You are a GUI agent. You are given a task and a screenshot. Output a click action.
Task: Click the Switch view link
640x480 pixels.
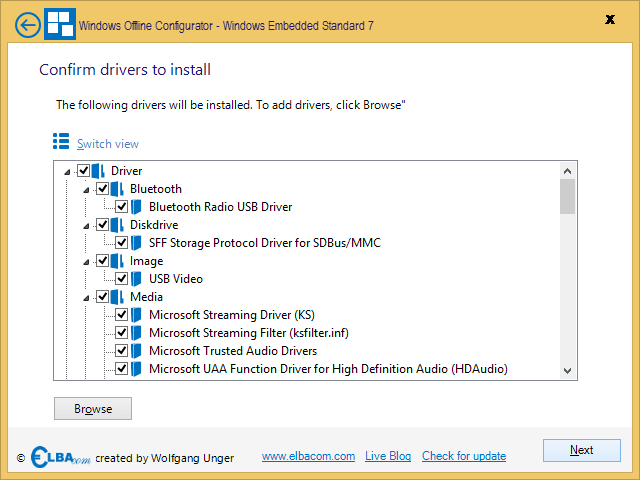point(108,144)
